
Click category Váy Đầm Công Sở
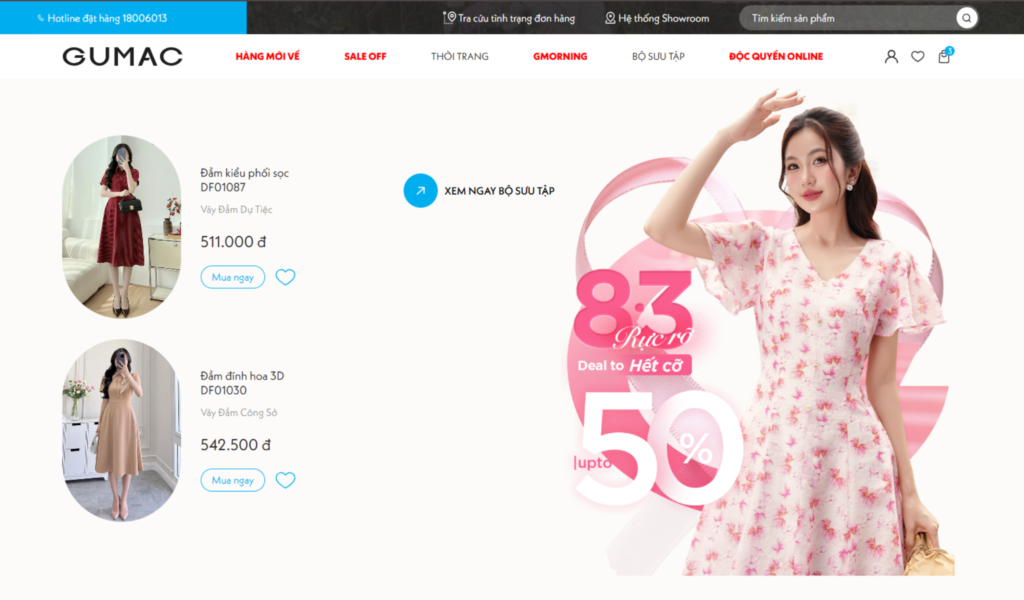[x=238, y=413]
